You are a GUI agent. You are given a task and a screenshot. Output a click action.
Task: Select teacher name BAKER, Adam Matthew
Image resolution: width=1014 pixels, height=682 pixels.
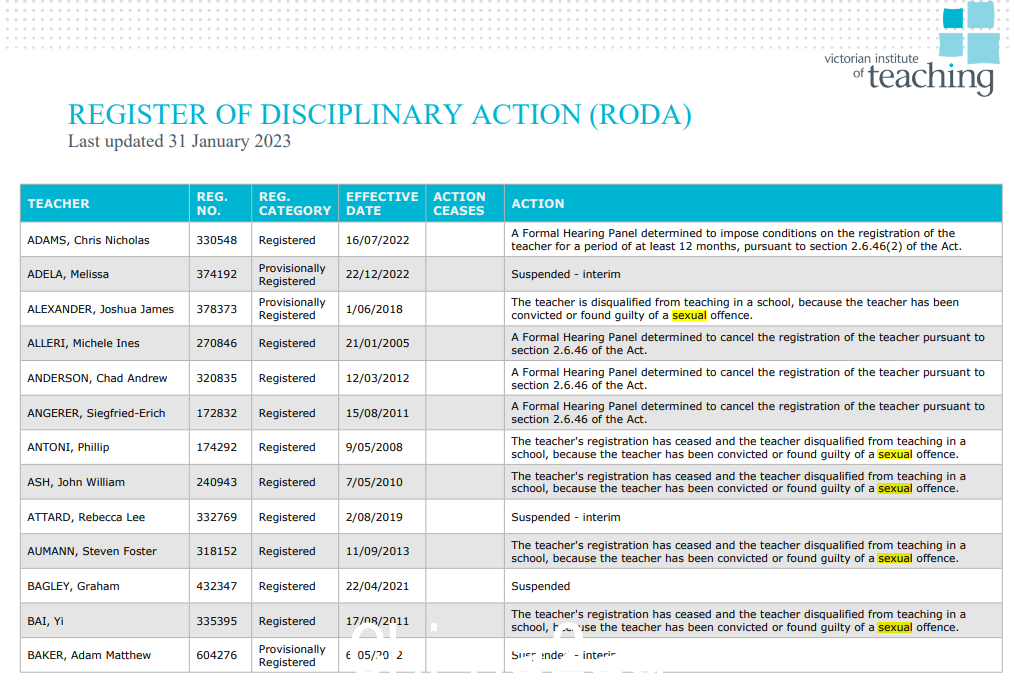pos(89,655)
